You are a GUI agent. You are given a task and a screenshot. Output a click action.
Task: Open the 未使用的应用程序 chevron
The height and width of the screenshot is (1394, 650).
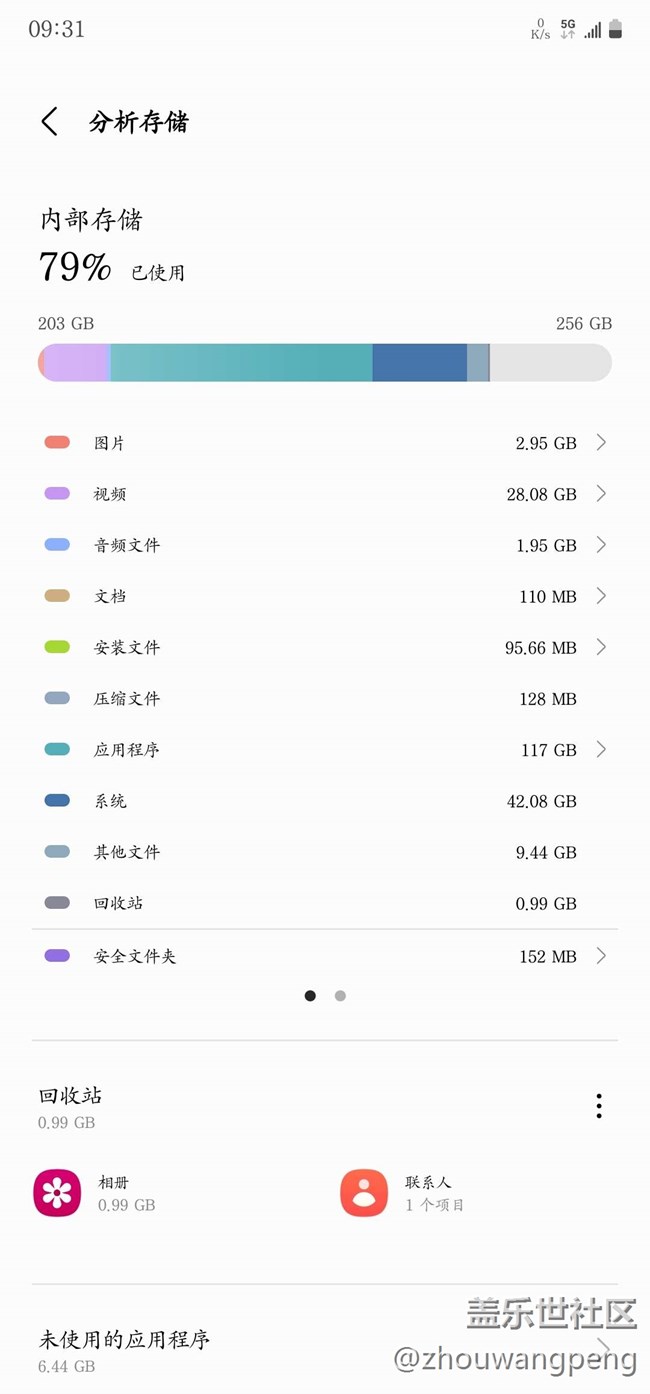pos(603,1346)
